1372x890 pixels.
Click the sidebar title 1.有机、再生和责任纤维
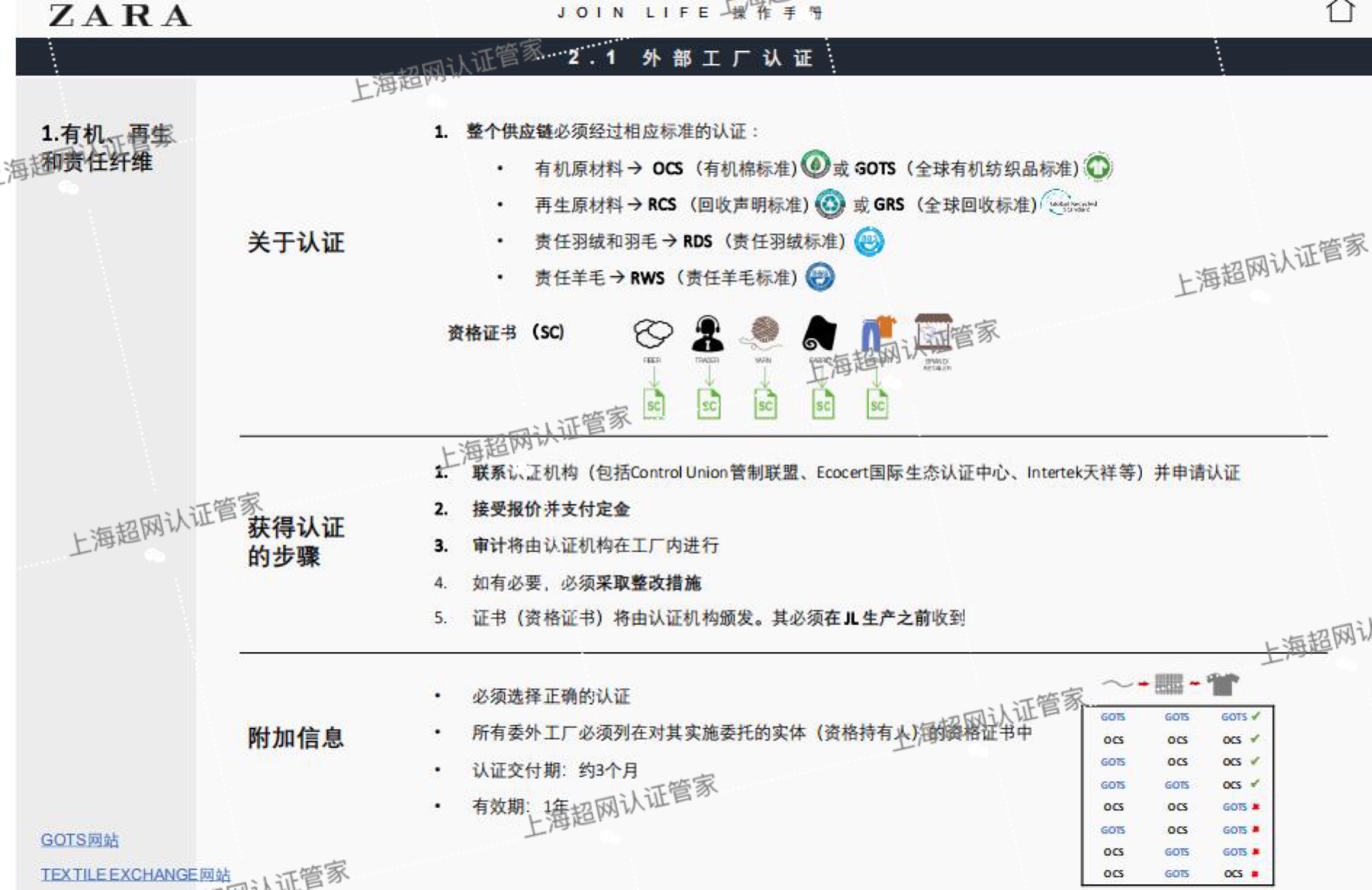coord(106,147)
